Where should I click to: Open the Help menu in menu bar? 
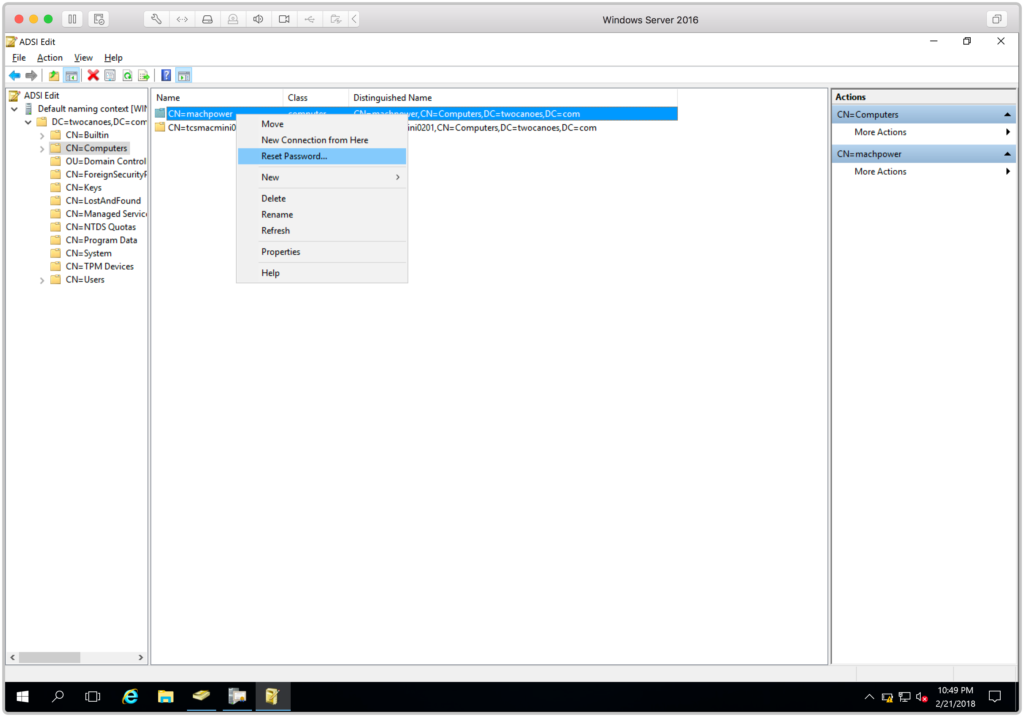click(x=113, y=58)
